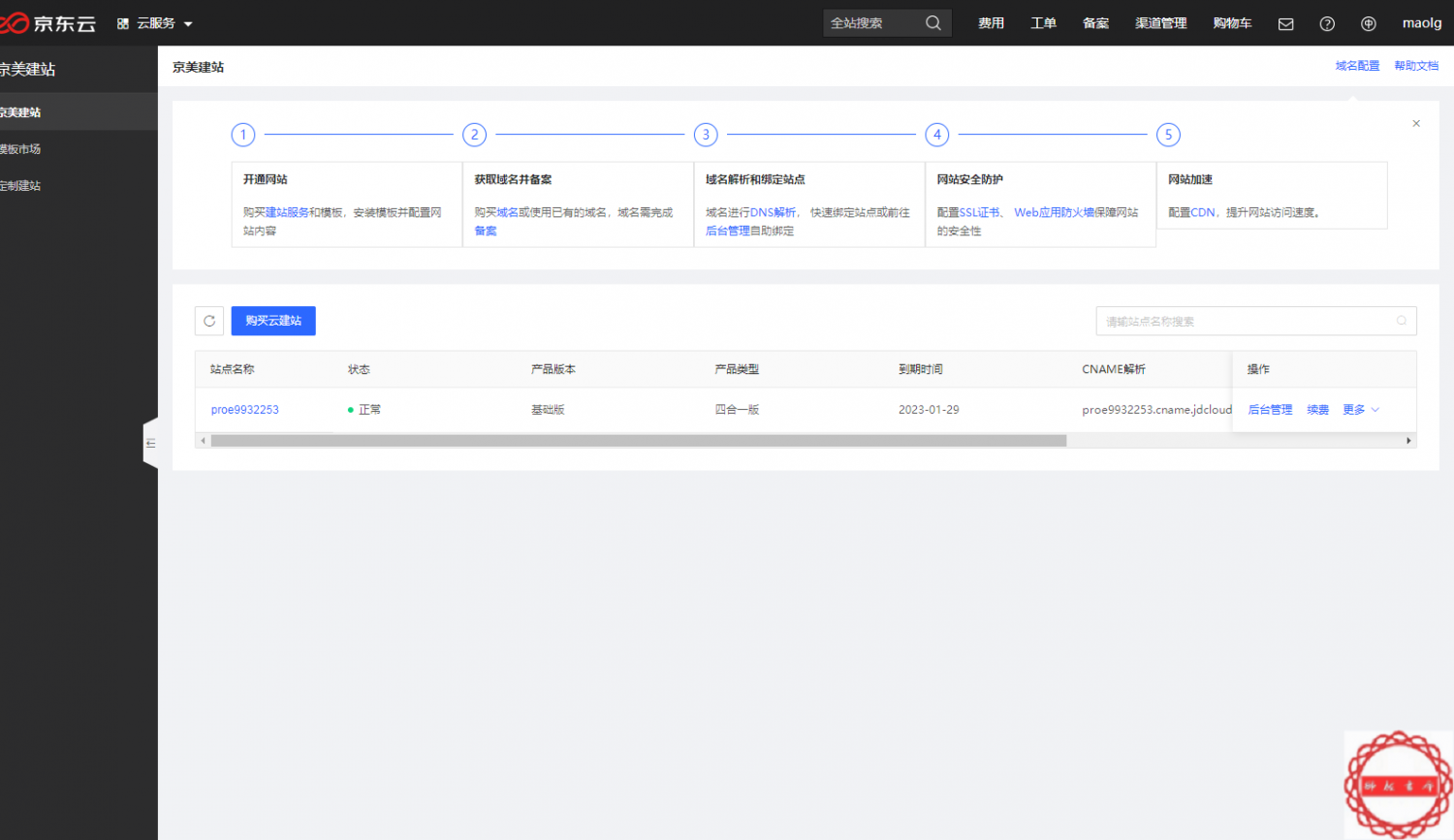Open the proe9932253 site link
Screen dimensions: 1454x840
[245, 410]
